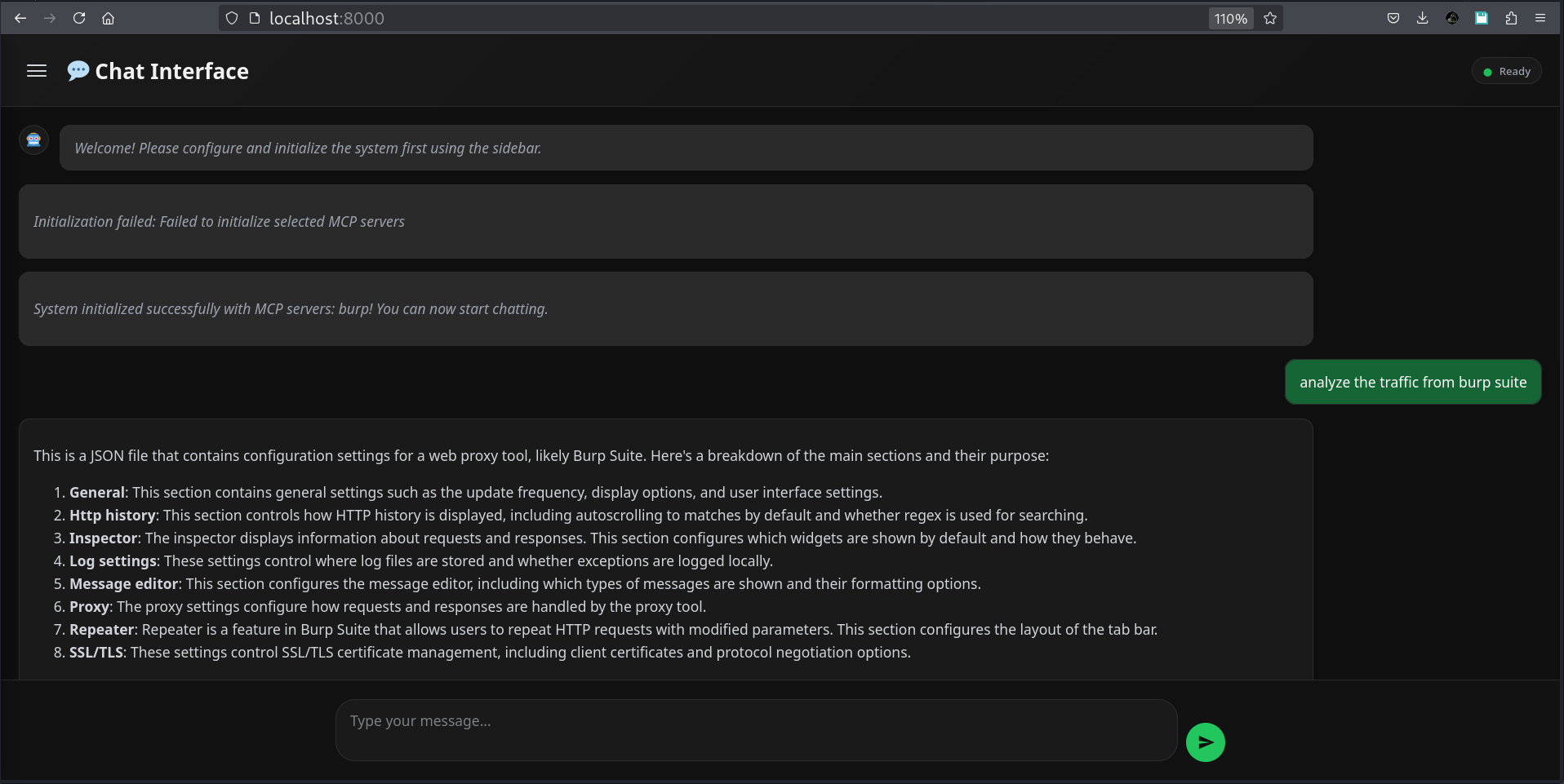Click the green send message button
Viewport: 1564px width, 784px height.
coord(1205,742)
